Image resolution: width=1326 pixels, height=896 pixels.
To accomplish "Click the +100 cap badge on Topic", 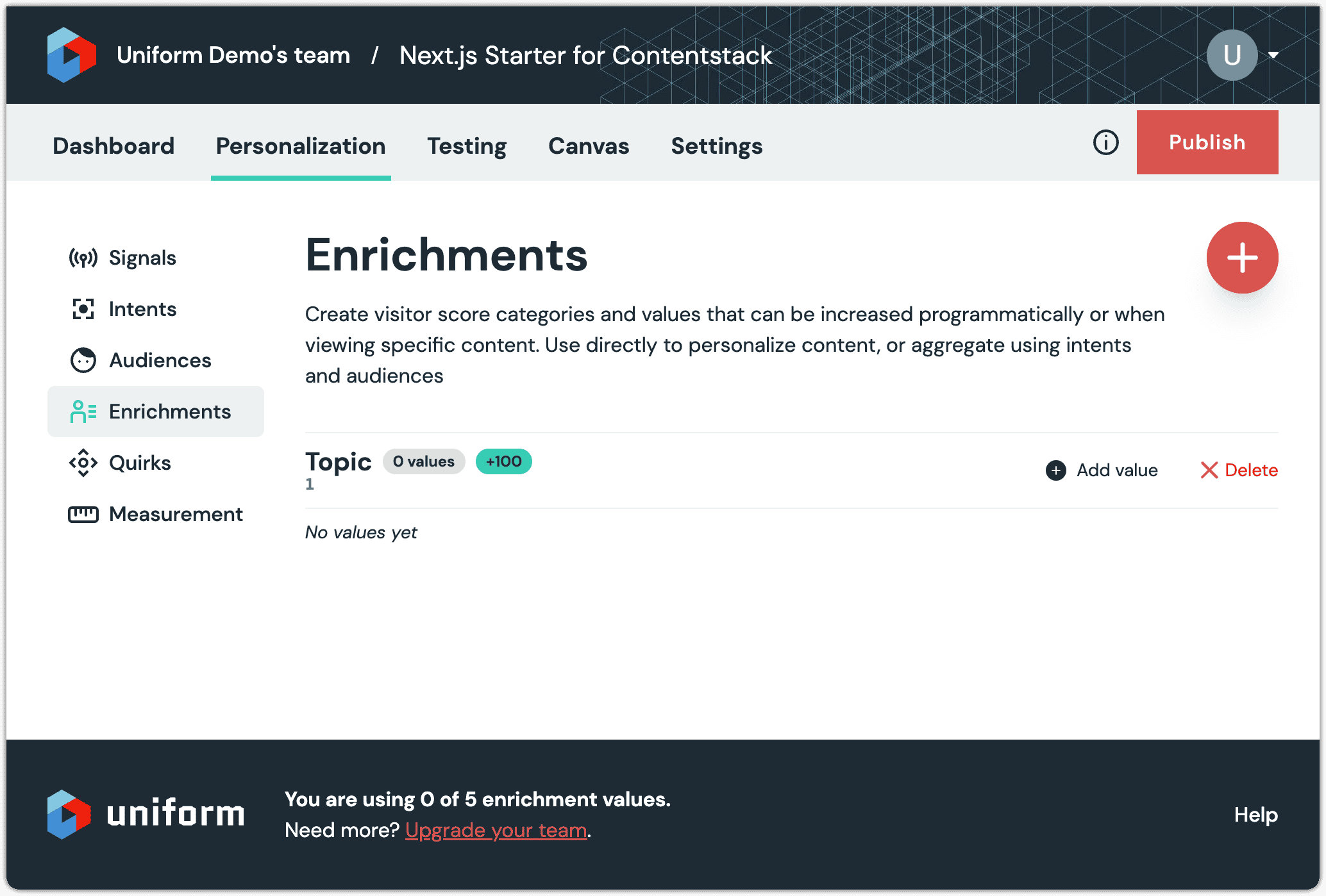I will pyautogui.click(x=503, y=461).
